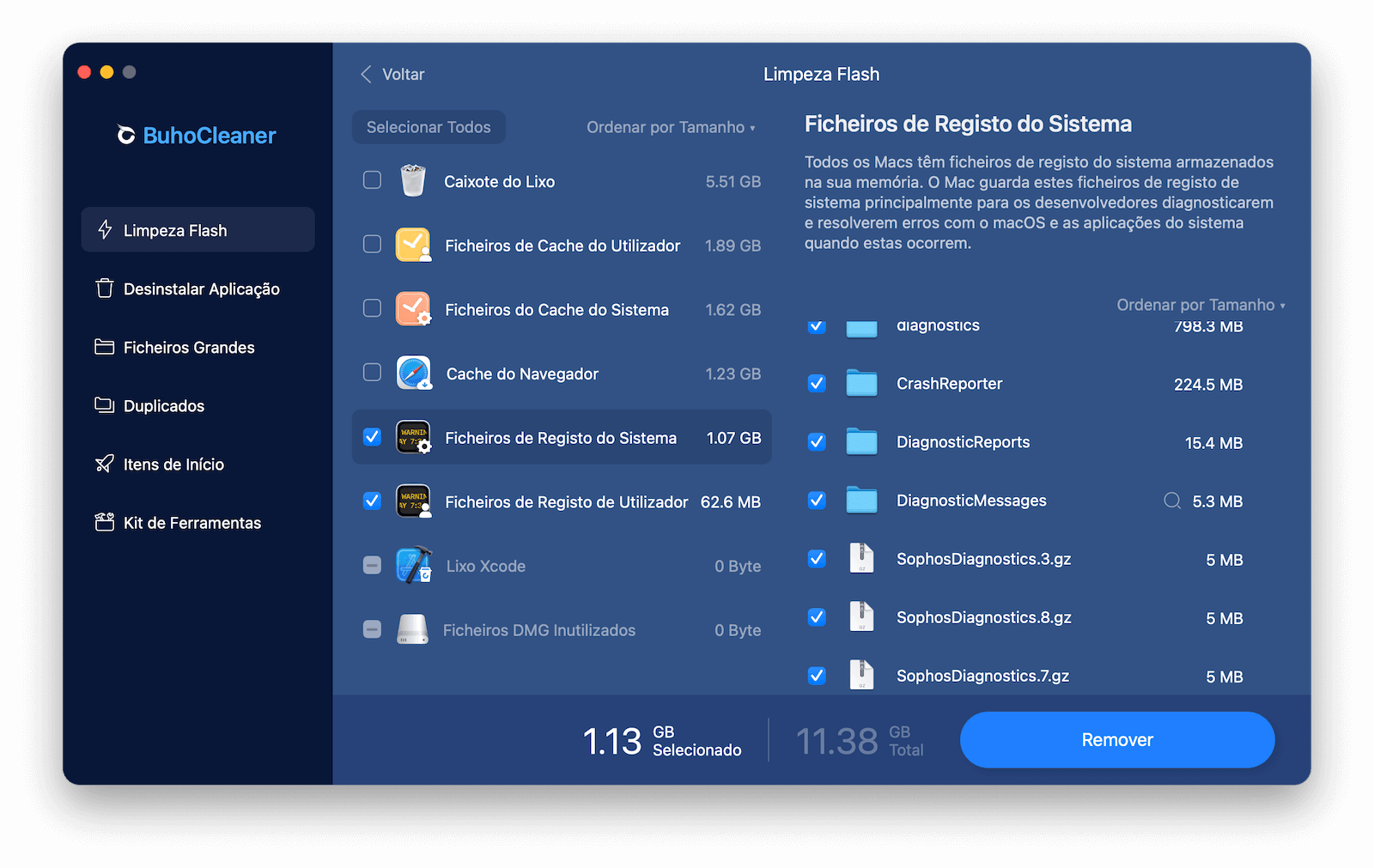Click the SophosDiagnostics.8.gz archive file icon

click(861, 617)
